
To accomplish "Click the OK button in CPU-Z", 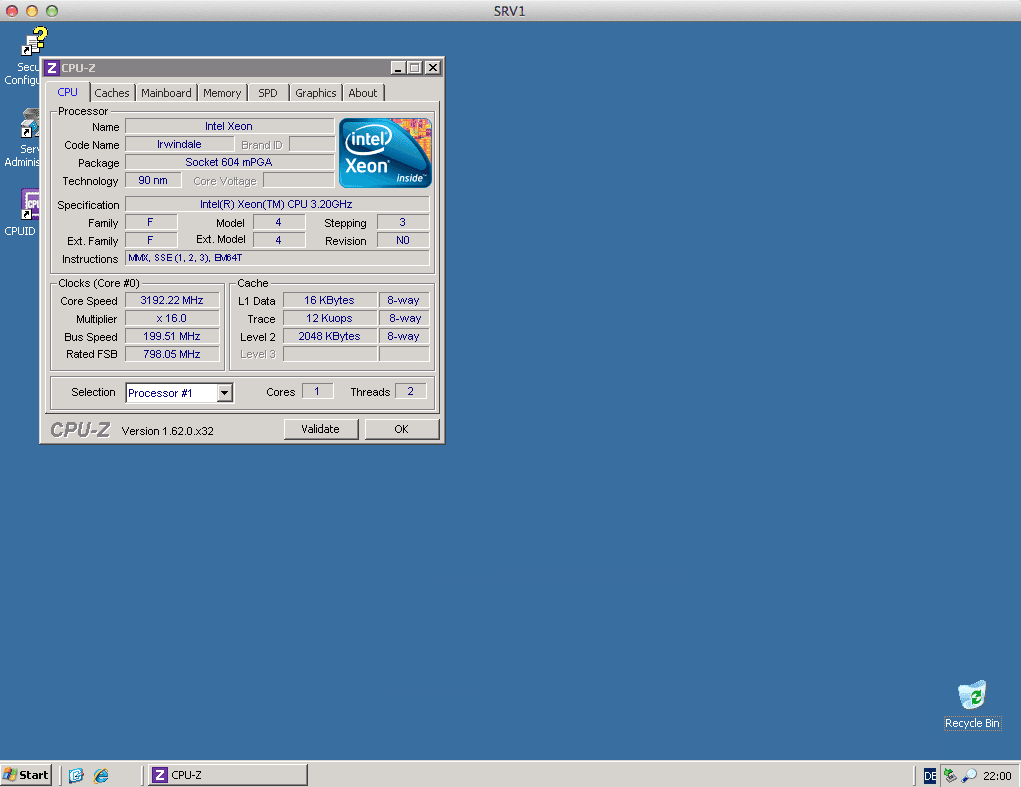I will [401, 429].
